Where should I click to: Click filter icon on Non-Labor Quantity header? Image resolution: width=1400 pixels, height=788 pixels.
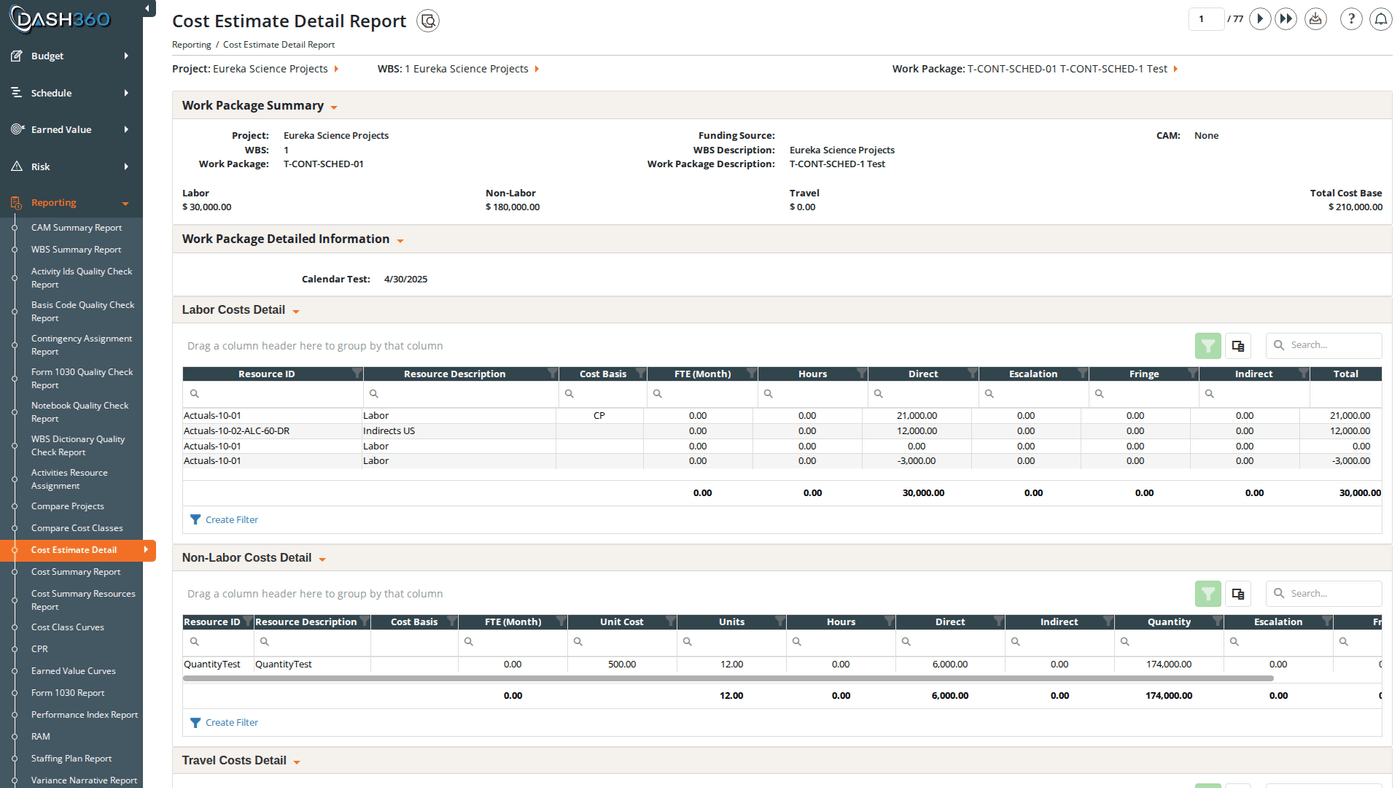pyautogui.click(x=1217, y=622)
